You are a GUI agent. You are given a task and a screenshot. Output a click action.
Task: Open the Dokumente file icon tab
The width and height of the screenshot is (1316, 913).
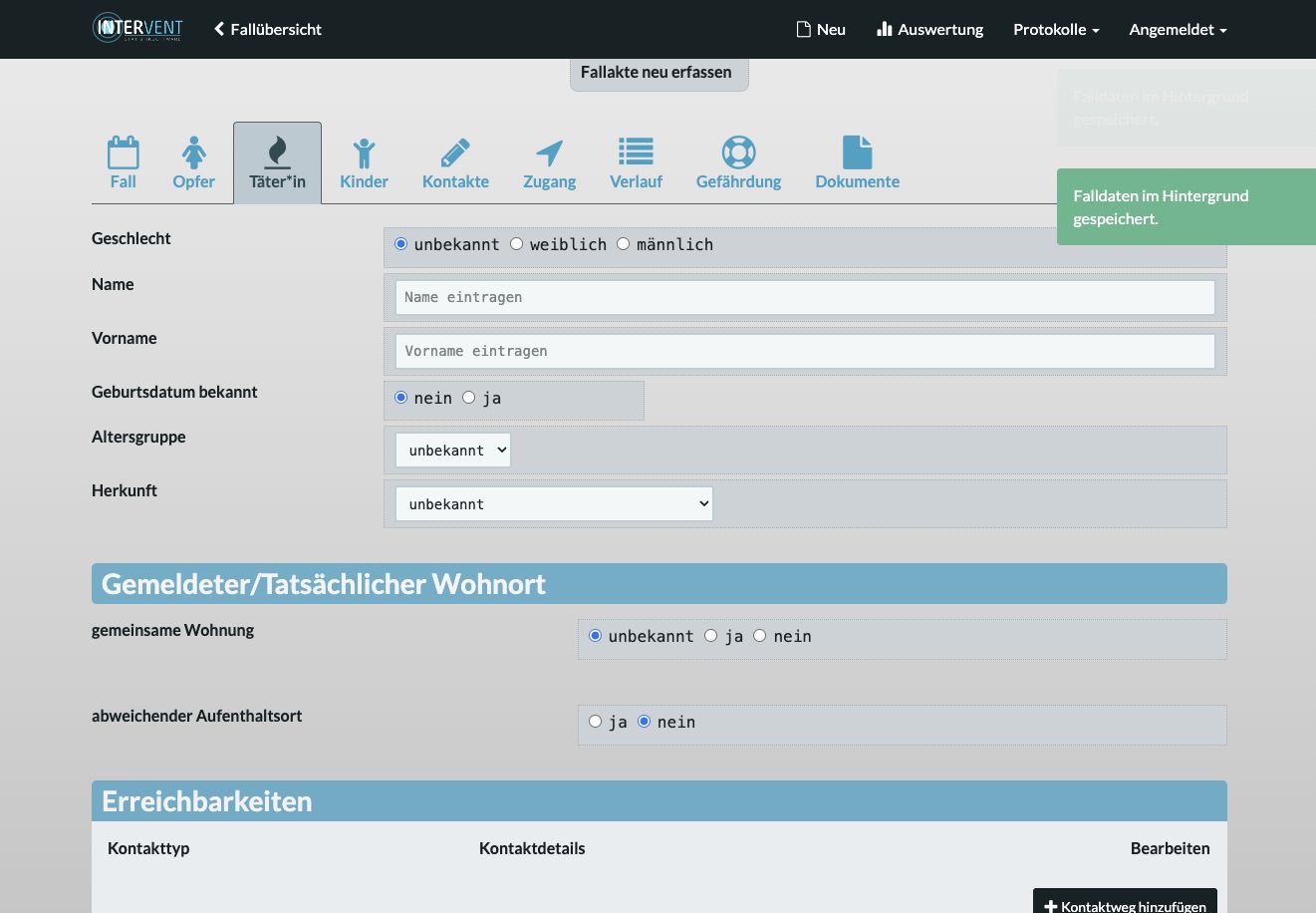pyautogui.click(x=857, y=152)
